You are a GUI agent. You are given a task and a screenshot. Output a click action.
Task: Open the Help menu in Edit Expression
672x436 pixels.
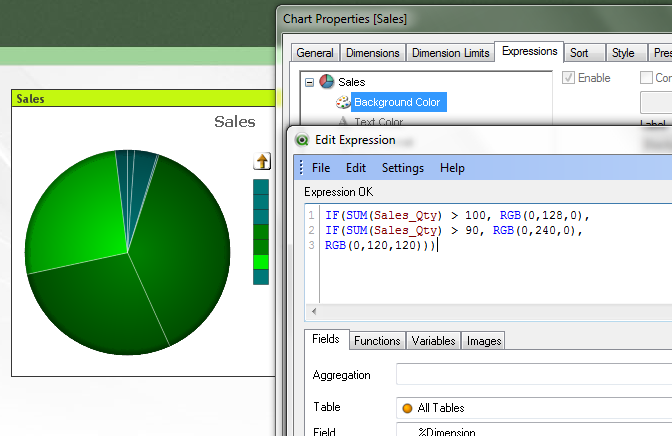pos(452,168)
